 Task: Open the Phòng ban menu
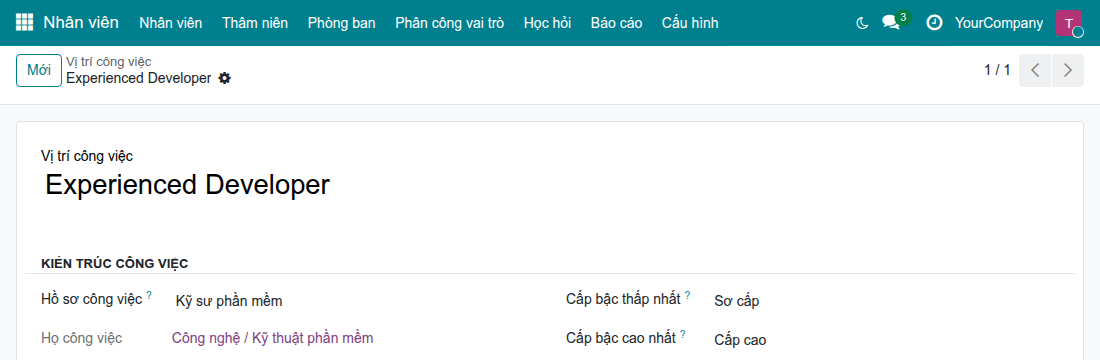coord(342,23)
